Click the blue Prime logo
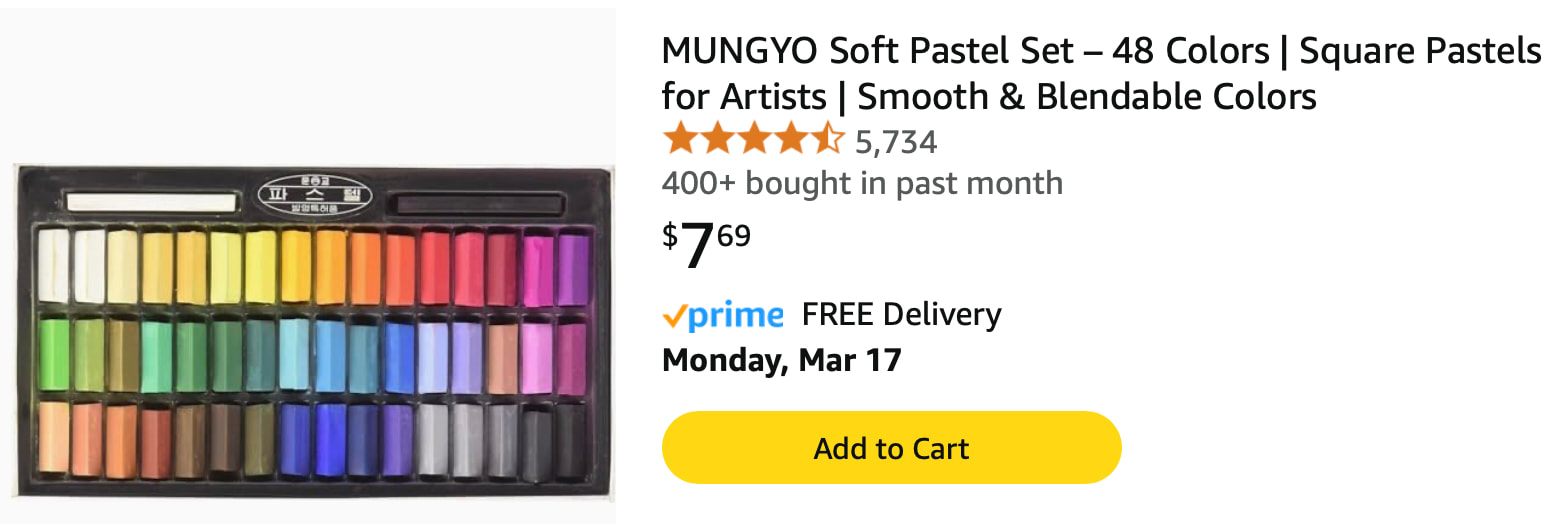The width and height of the screenshot is (1564, 524). pos(735,317)
